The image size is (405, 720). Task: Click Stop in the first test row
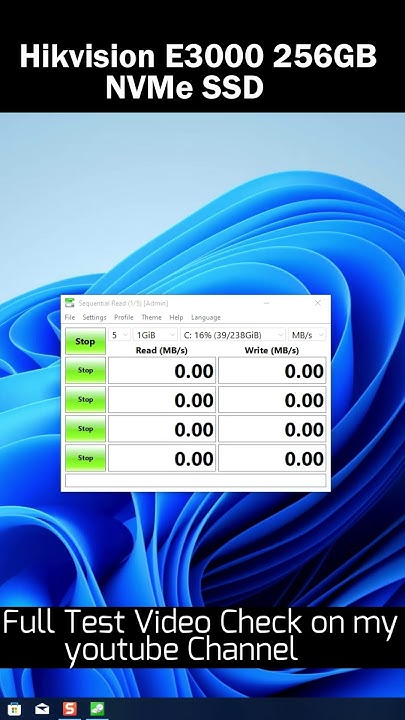[x=85, y=370]
